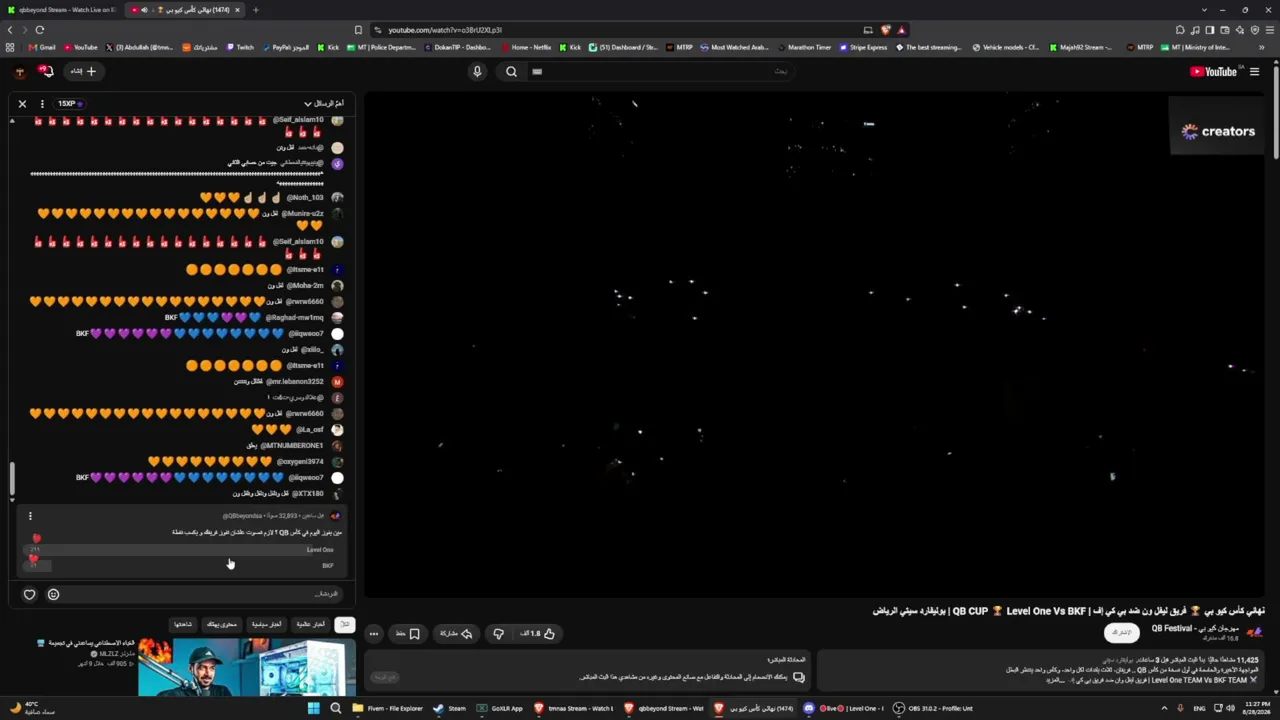
Task: Open the Stripe Express bookmark
Action: click(864, 47)
